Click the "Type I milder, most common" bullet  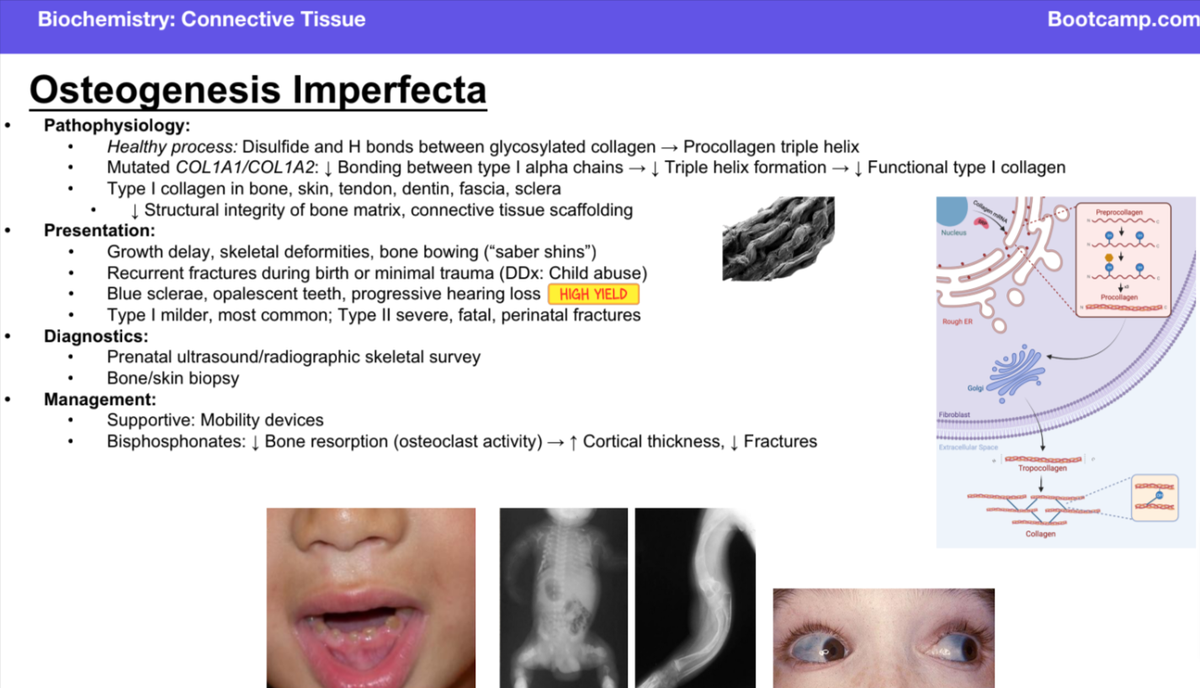click(374, 315)
